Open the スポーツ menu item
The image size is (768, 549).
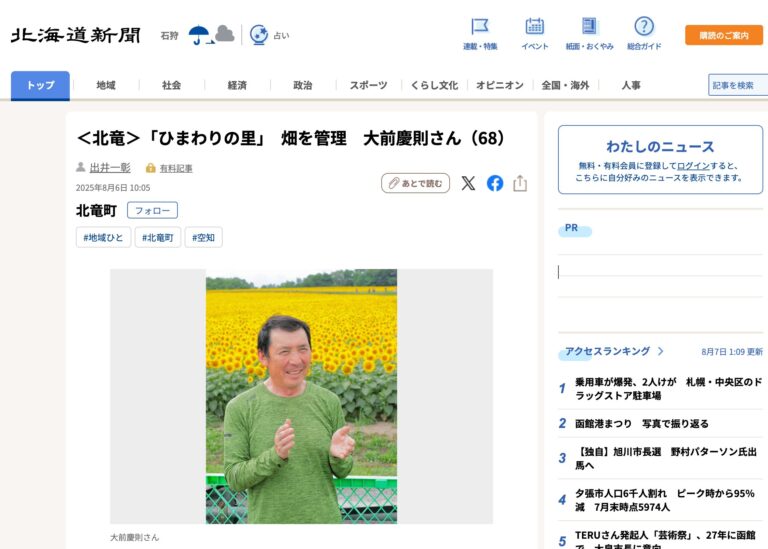(x=368, y=85)
